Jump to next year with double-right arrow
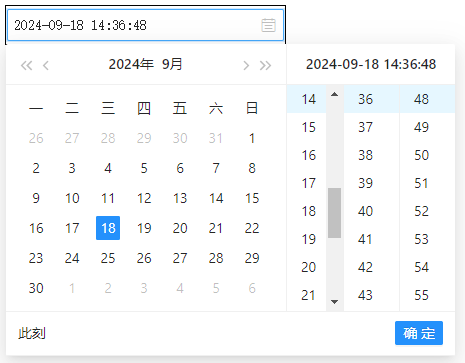Screen dimensions: 465x363 pos(265,65)
